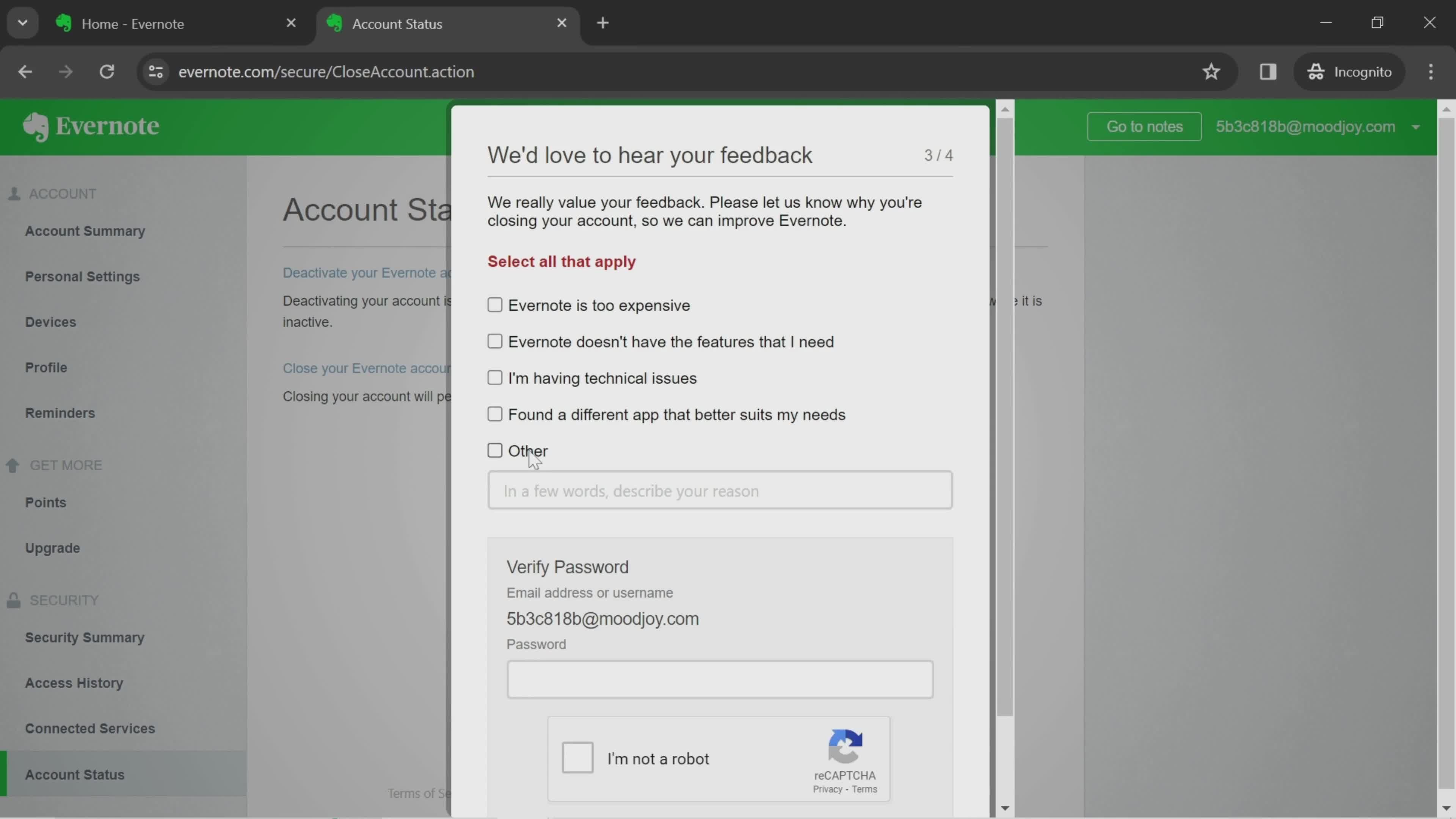Image resolution: width=1456 pixels, height=819 pixels.
Task: Click the reCAPTCHA I'm not a robot checkbox
Action: (x=578, y=758)
